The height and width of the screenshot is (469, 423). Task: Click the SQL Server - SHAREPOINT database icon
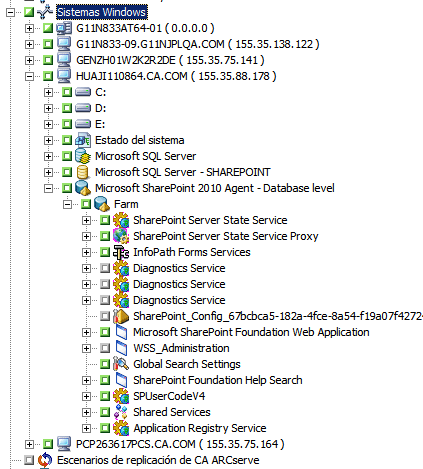click(83, 172)
